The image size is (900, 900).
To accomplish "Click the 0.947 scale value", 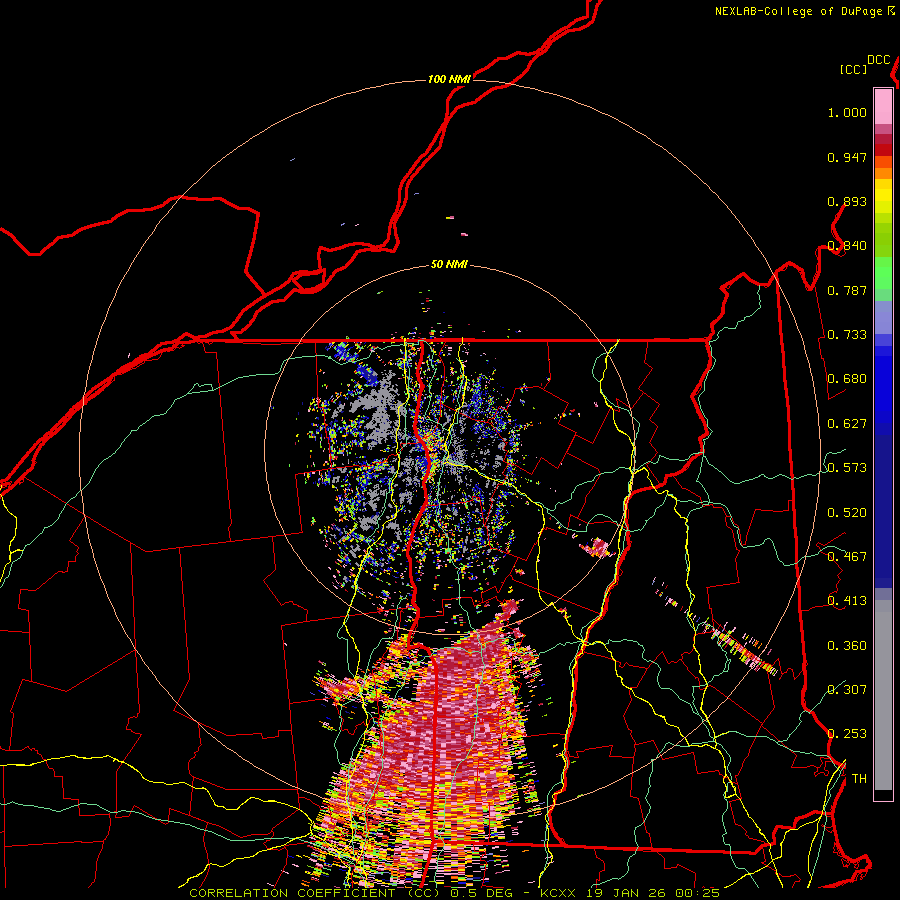I will tap(847, 157).
